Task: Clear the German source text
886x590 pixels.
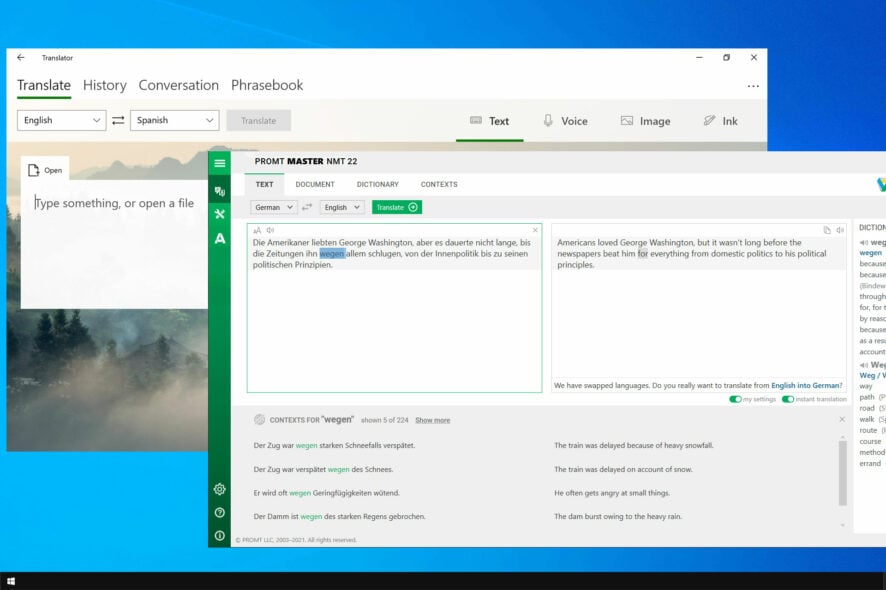Action: coord(535,230)
